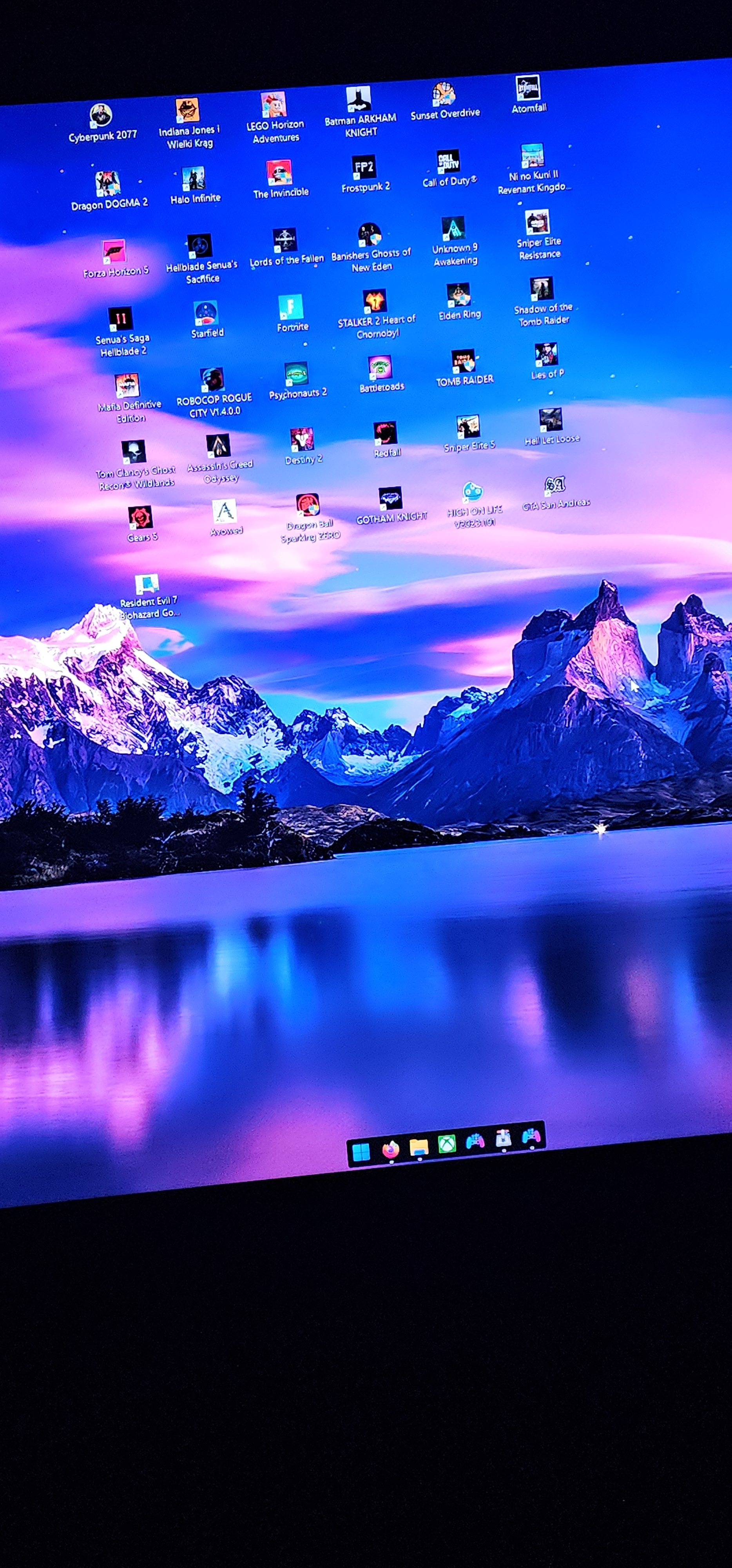Screen dimensions: 732x1568
Task: Click STALKER 2 Heart of Chornobyl icon
Action: click(x=375, y=301)
